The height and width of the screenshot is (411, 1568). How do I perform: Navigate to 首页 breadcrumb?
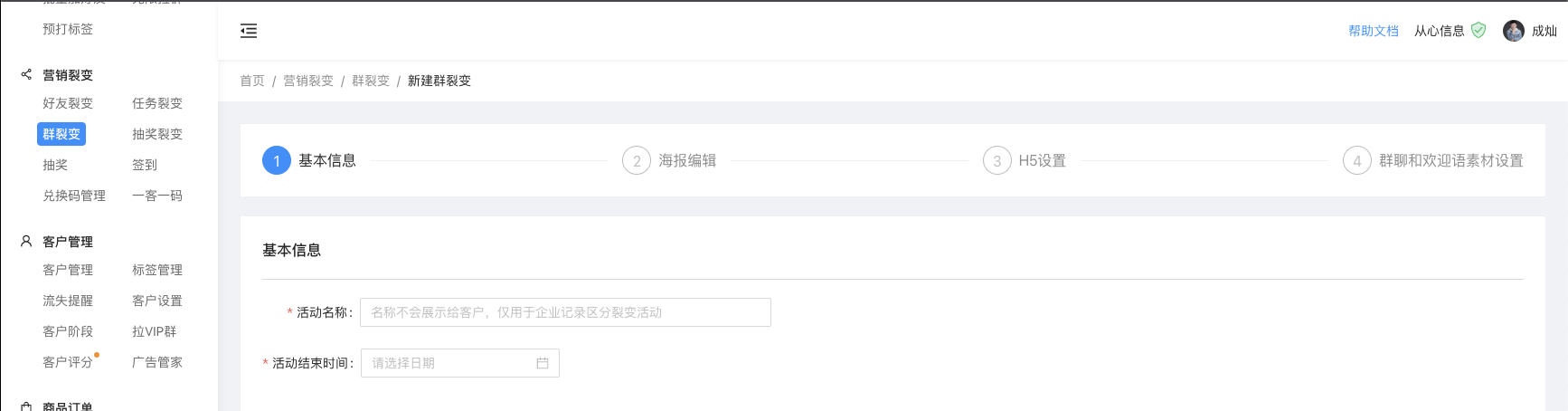point(252,81)
